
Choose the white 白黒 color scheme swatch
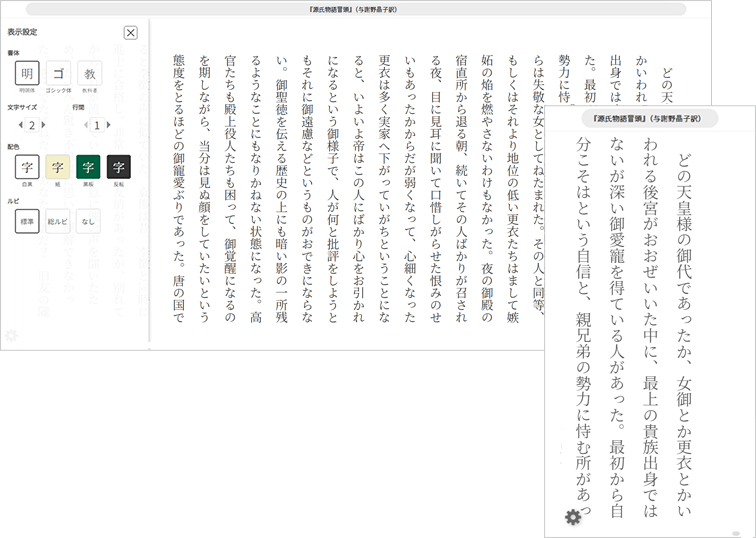point(27,167)
